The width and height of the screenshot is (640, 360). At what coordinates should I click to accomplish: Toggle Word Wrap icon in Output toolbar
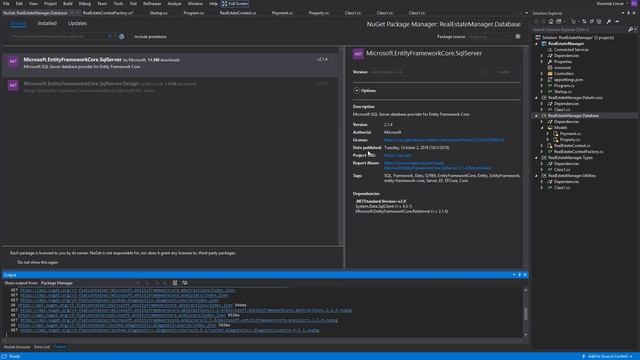(x=185, y=282)
